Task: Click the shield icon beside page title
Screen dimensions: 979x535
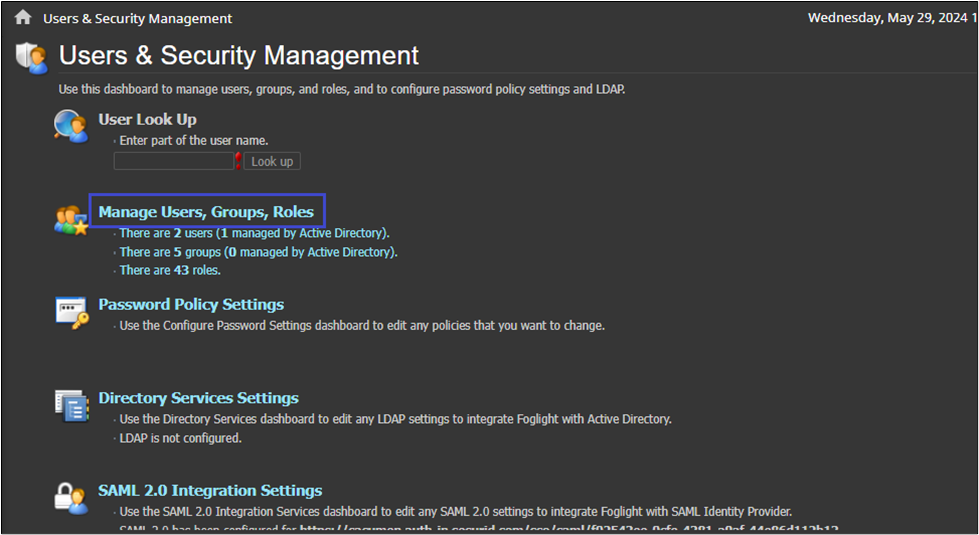Action: tap(32, 58)
